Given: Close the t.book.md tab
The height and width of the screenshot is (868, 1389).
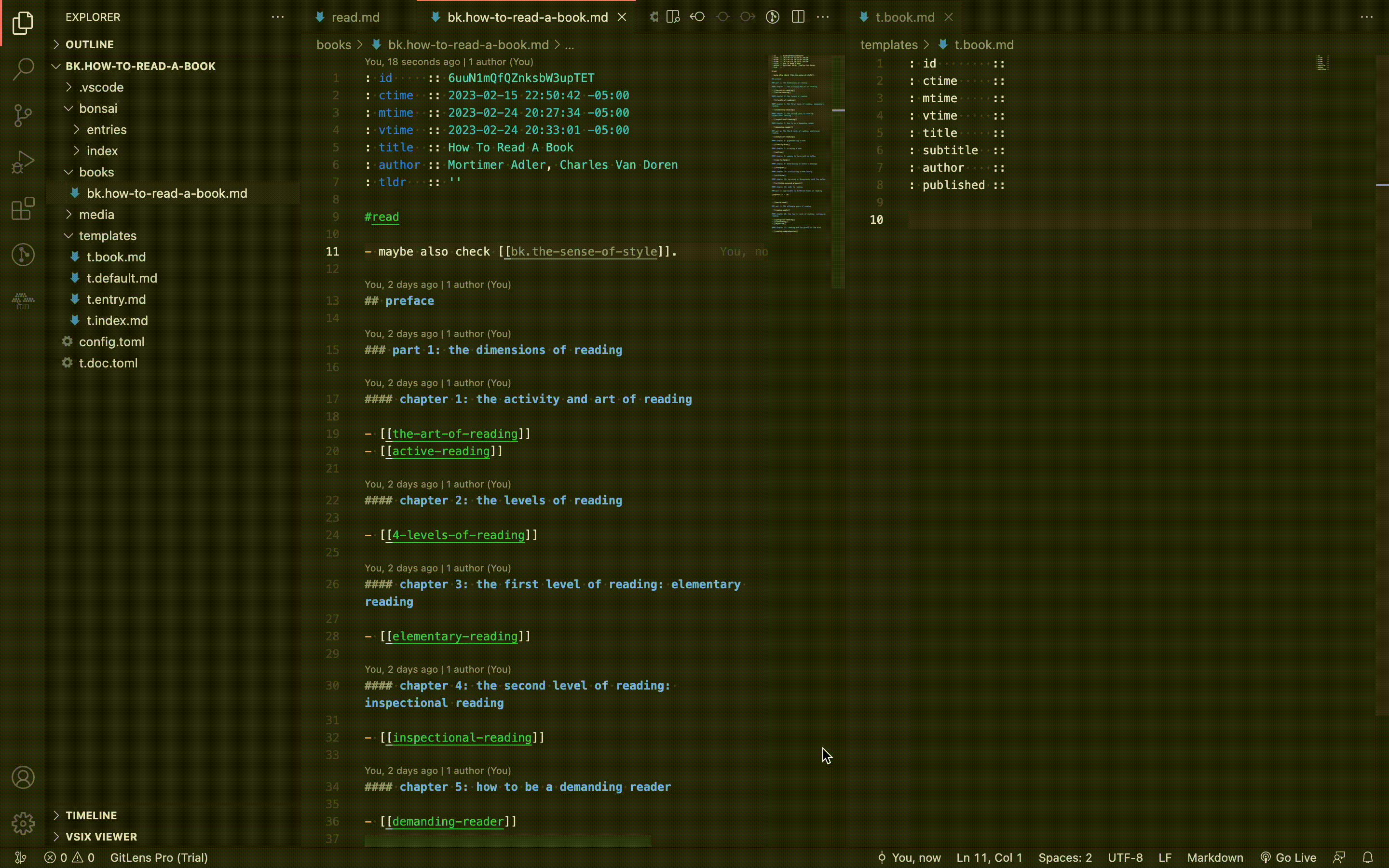Looking at the screenshot, I should click(949, 17).
